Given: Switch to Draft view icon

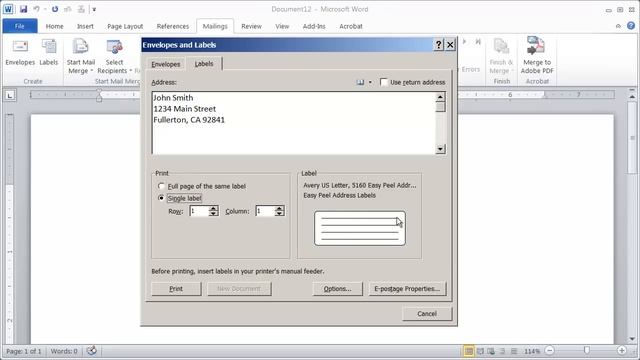Looking at the screenshot, I should coord(514,351).
